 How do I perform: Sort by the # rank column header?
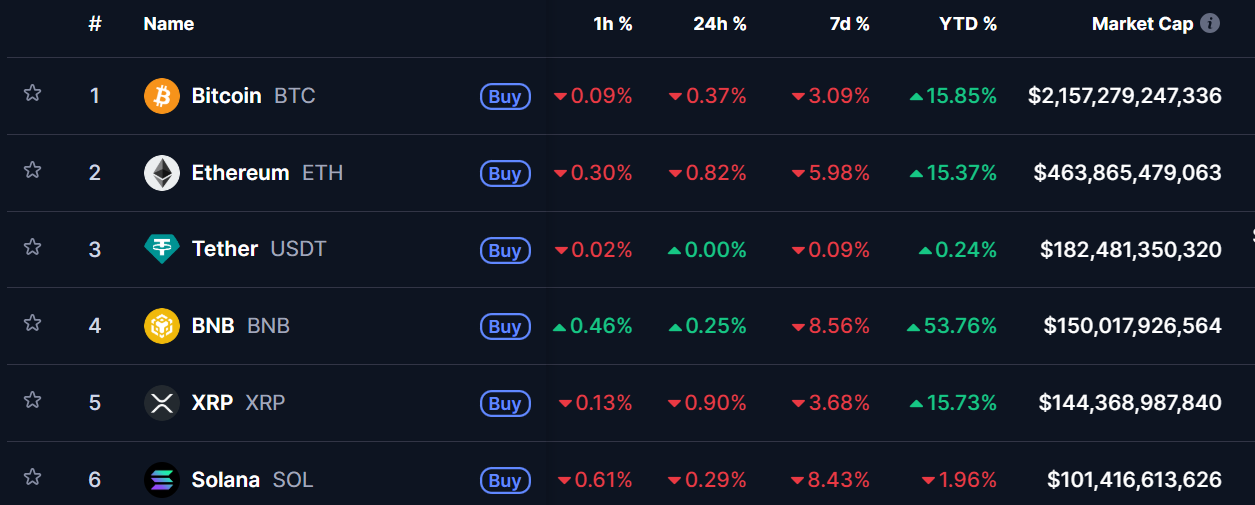pyautogui.click(x=95, y=24)
